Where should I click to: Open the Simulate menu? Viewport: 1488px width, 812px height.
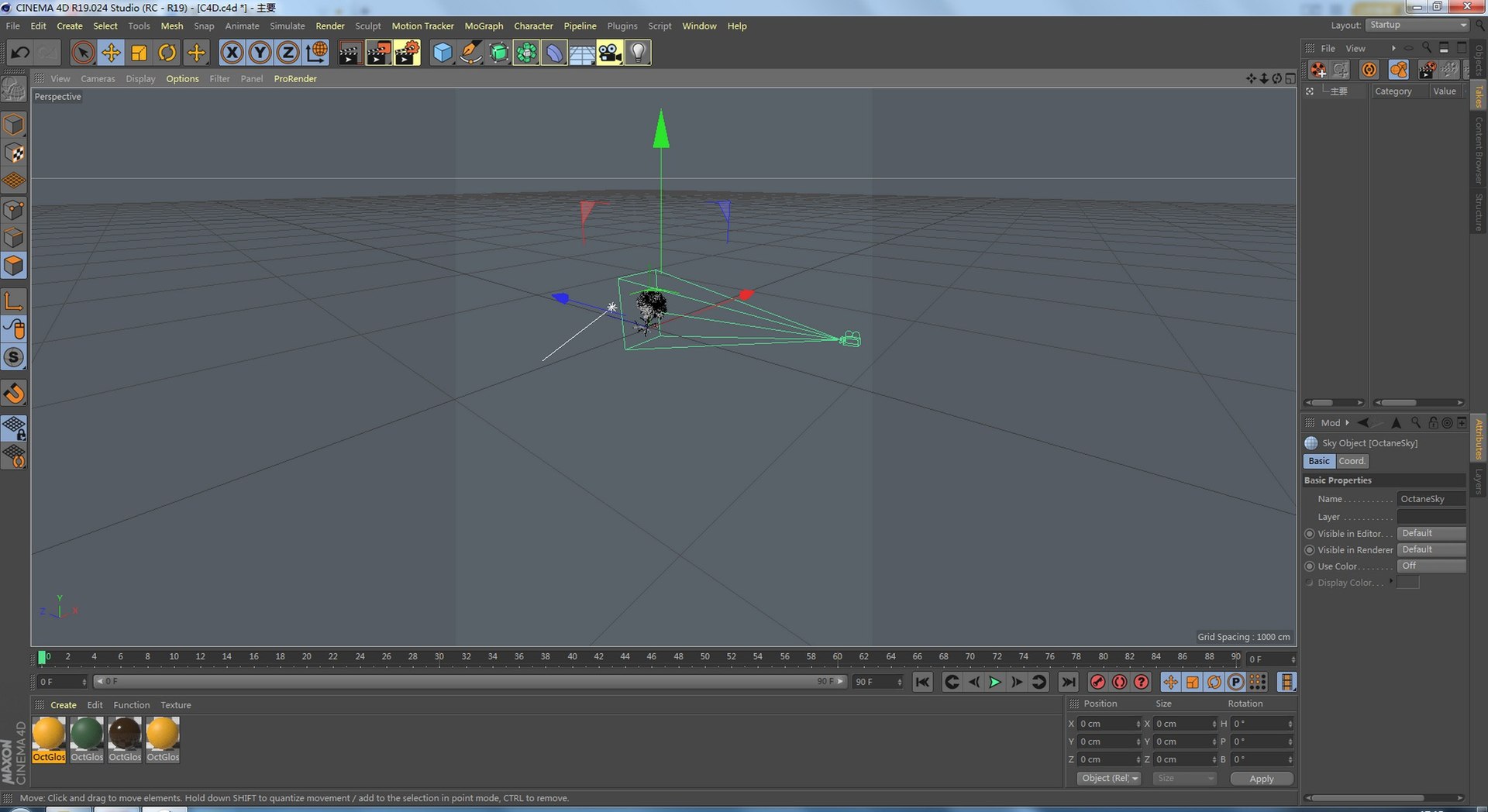coord(287,26)
